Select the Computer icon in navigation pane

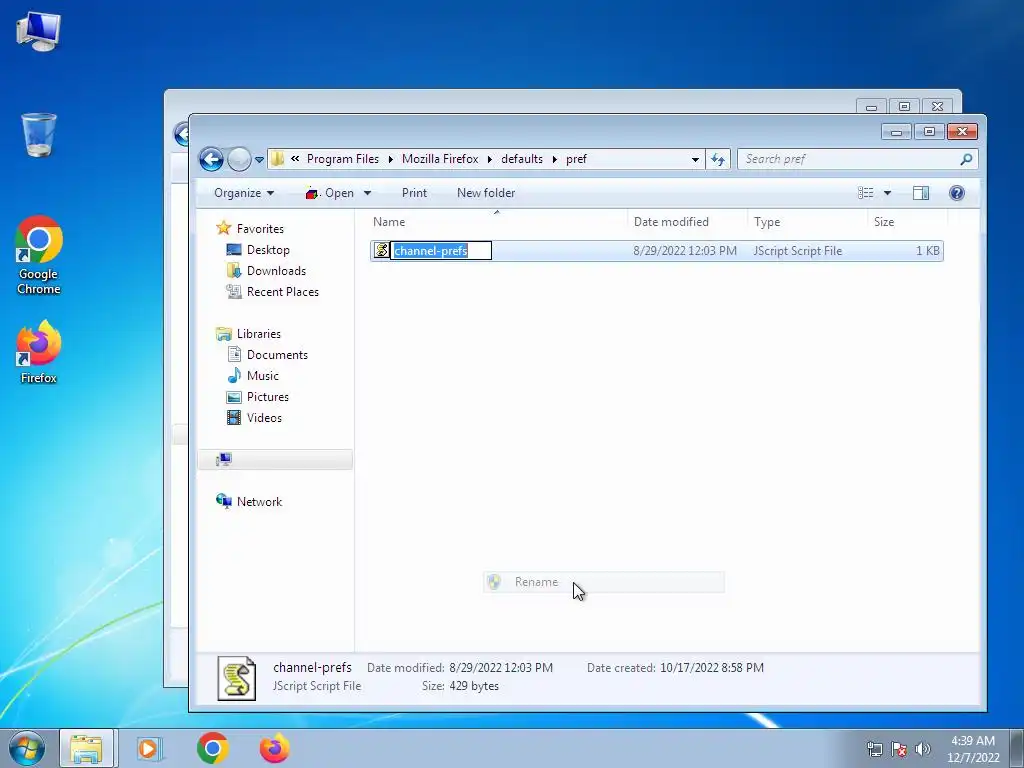point(224,459)
